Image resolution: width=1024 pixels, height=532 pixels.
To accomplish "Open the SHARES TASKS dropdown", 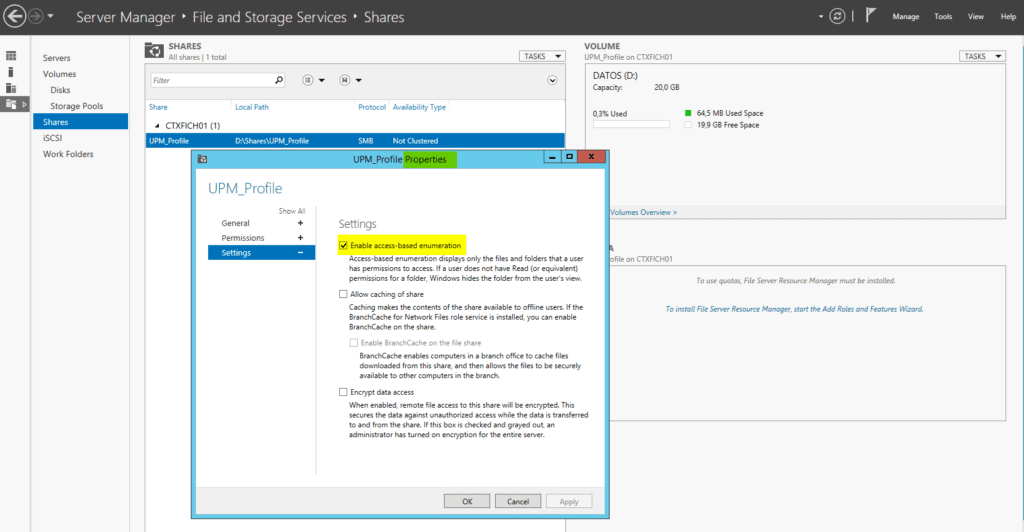I will [542, 56].
